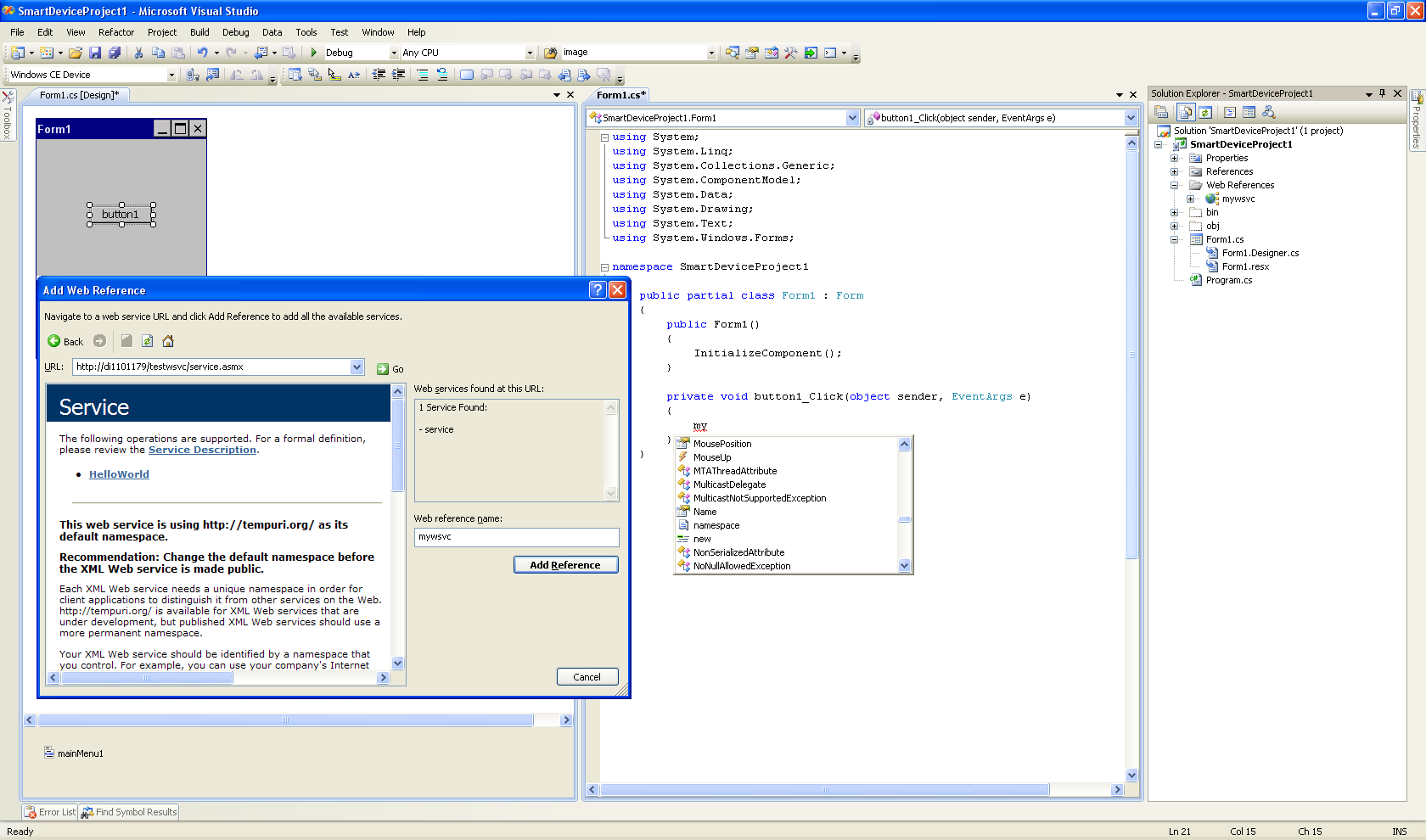This screenshot has width=1426, height=840.
Task: Open the HelloWorld operation link
Action: [x=119, y=474]
